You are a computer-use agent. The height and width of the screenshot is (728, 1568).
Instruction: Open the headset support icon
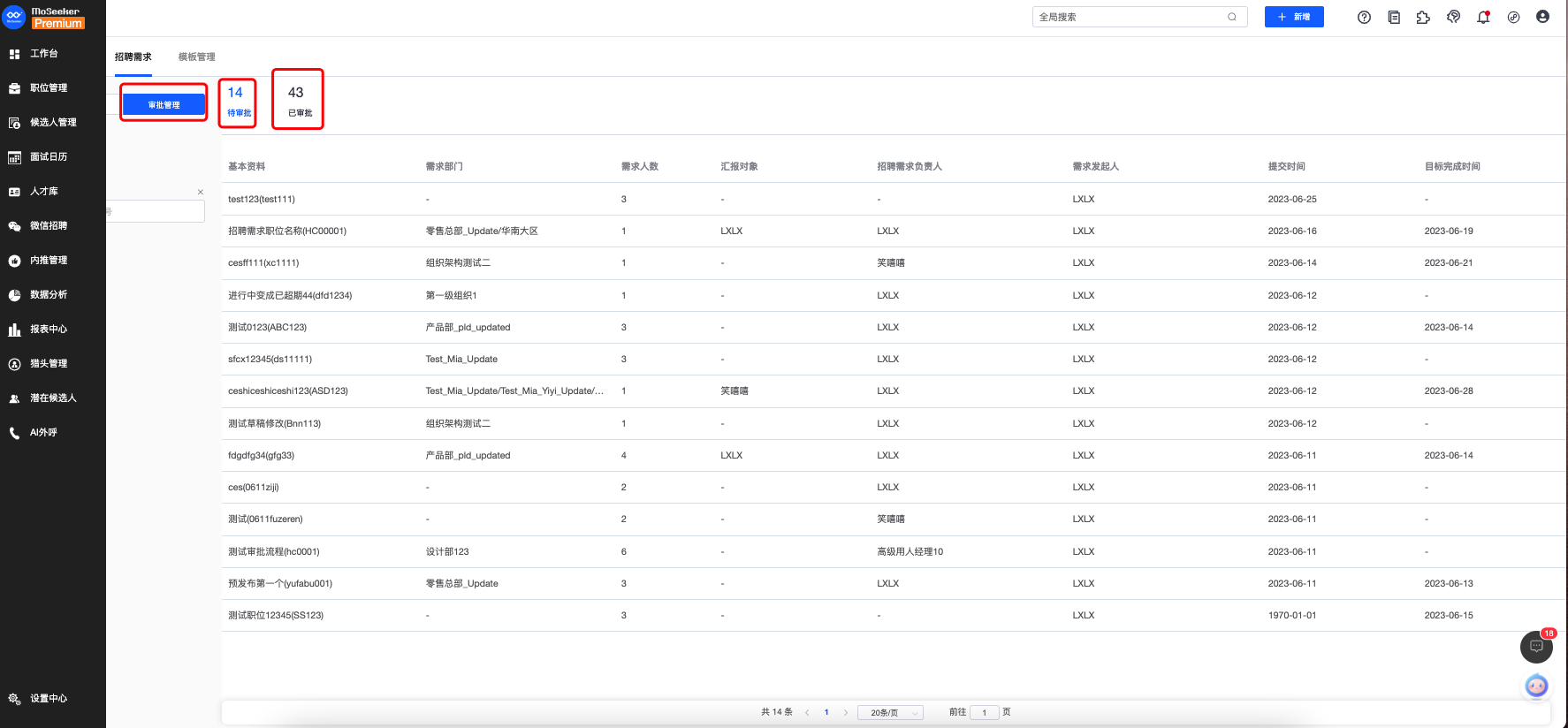pos(1453,17)
